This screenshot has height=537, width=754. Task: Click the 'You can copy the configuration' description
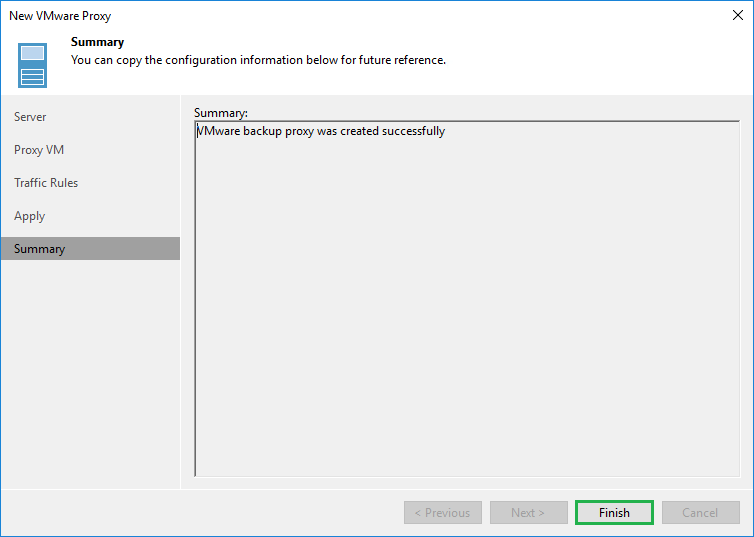pos(258,60)
